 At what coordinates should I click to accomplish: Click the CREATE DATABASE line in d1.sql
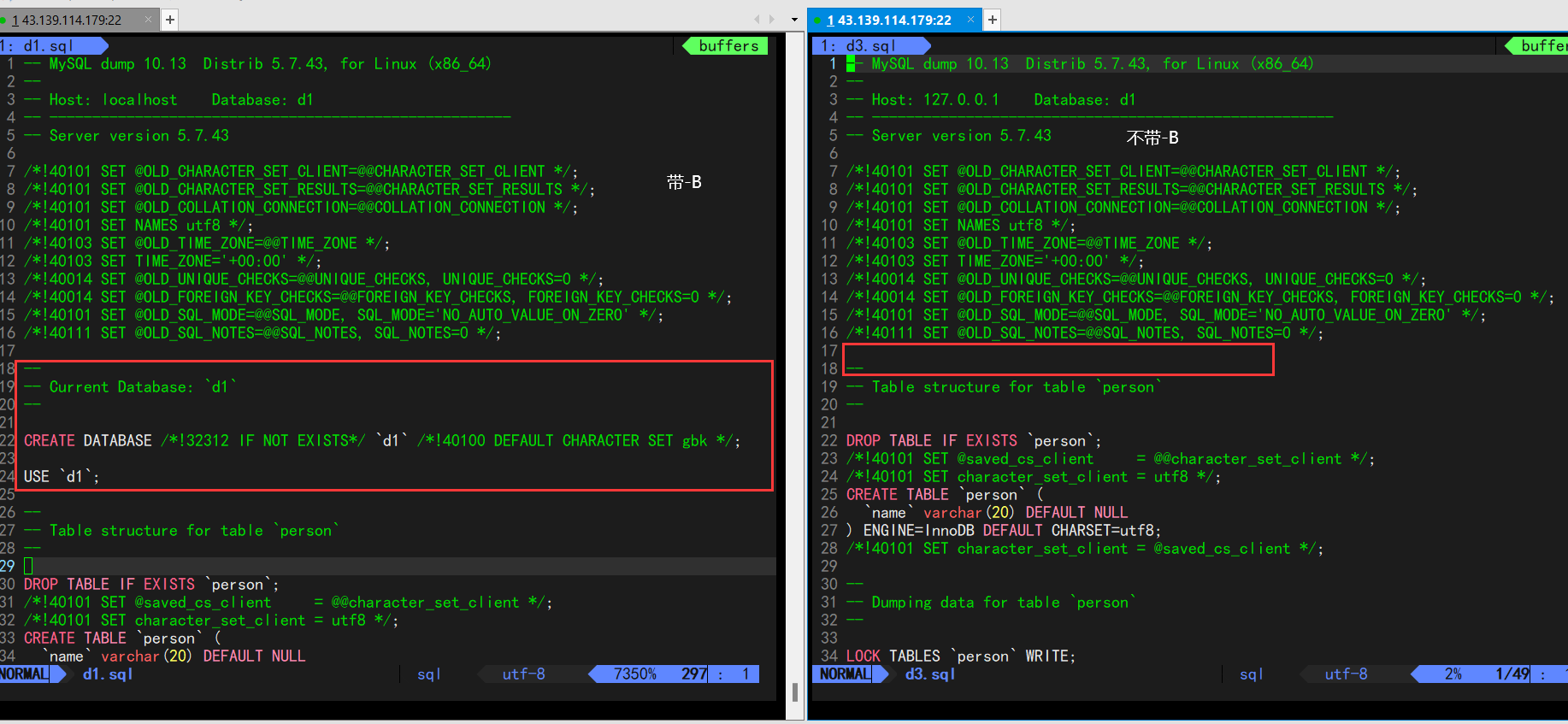[382, 441]
